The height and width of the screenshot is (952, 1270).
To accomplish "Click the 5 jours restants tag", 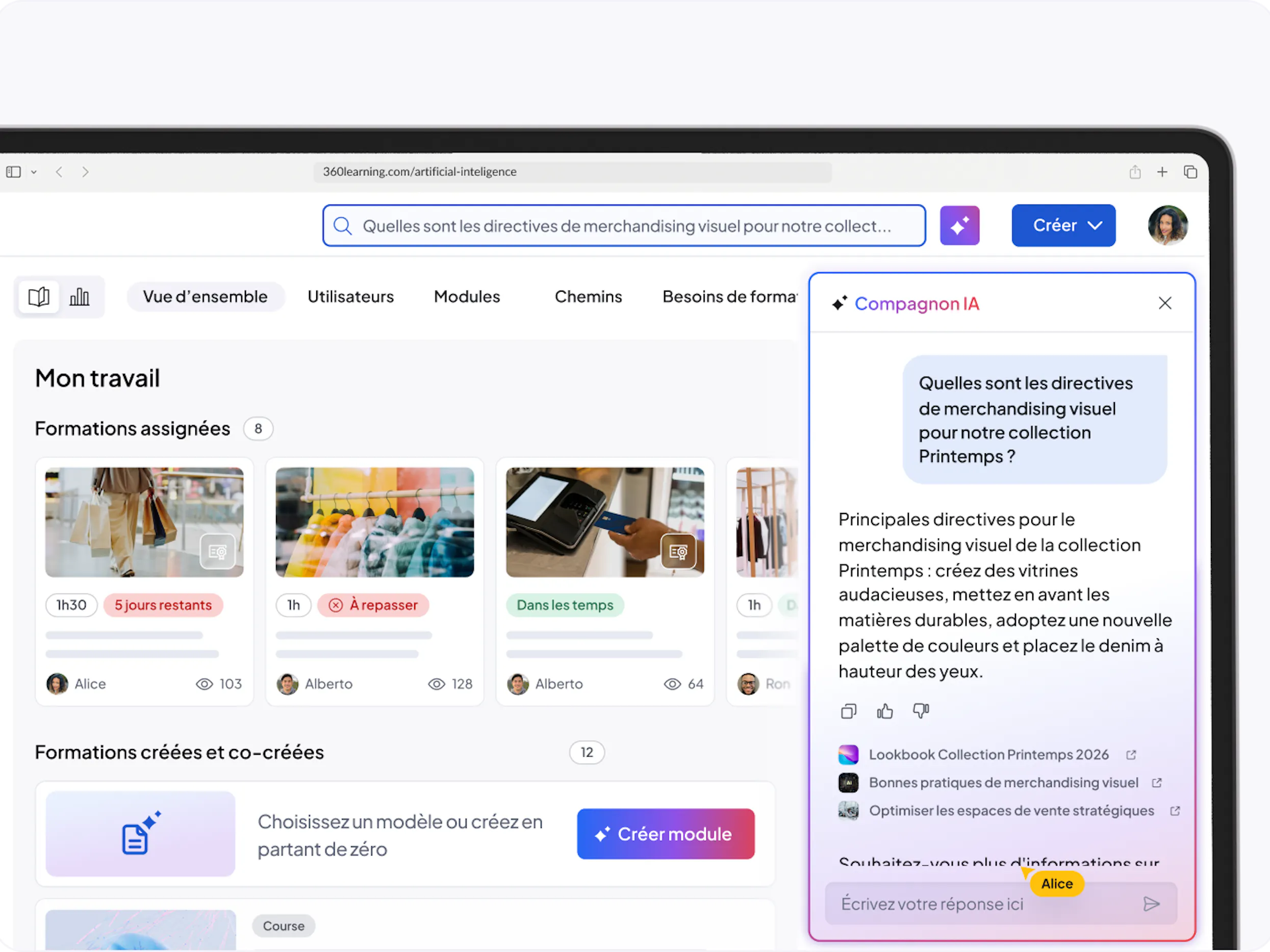I will 163,605.
